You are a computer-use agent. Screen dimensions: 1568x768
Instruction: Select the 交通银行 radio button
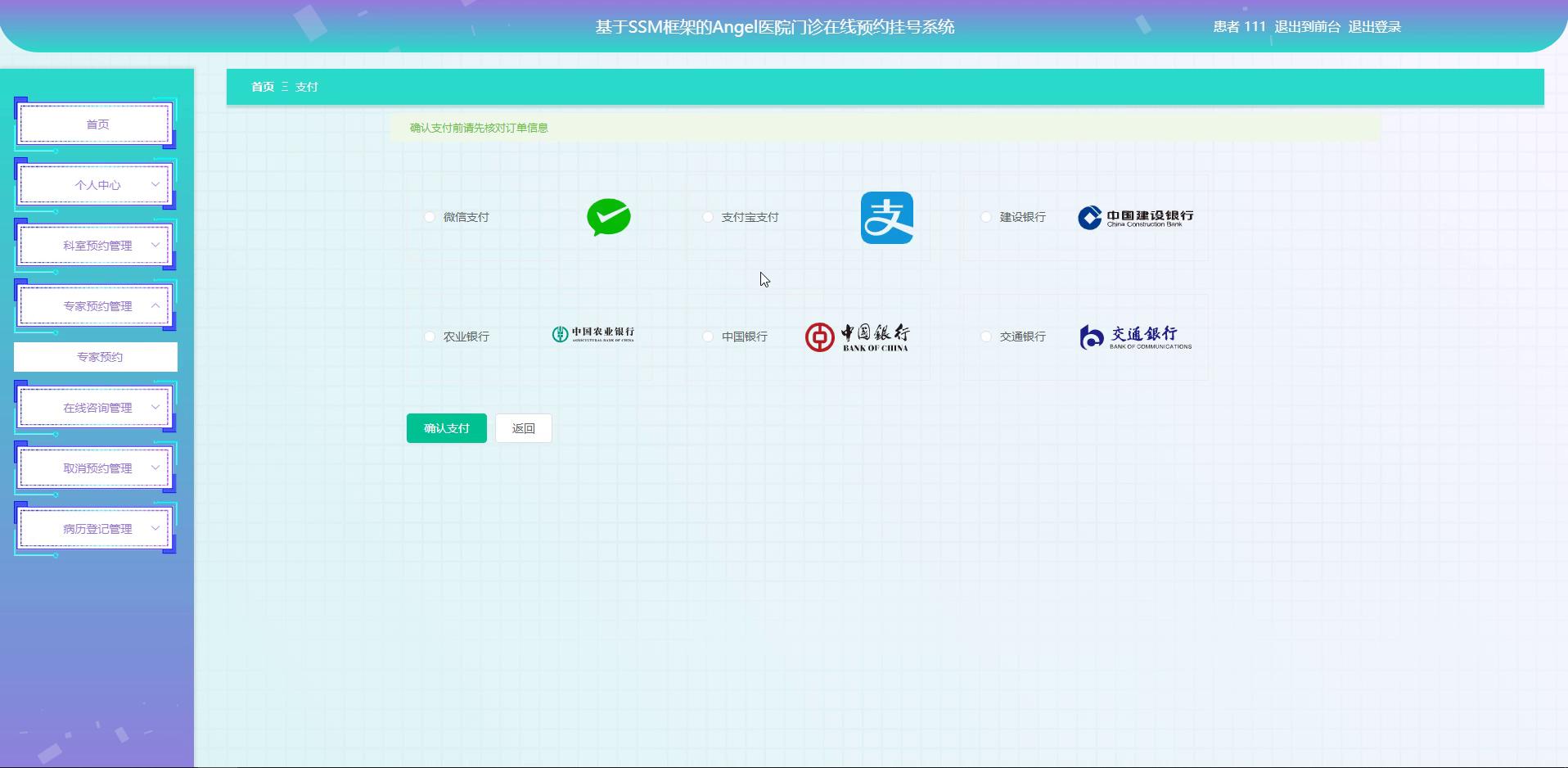tap(986, 337)
